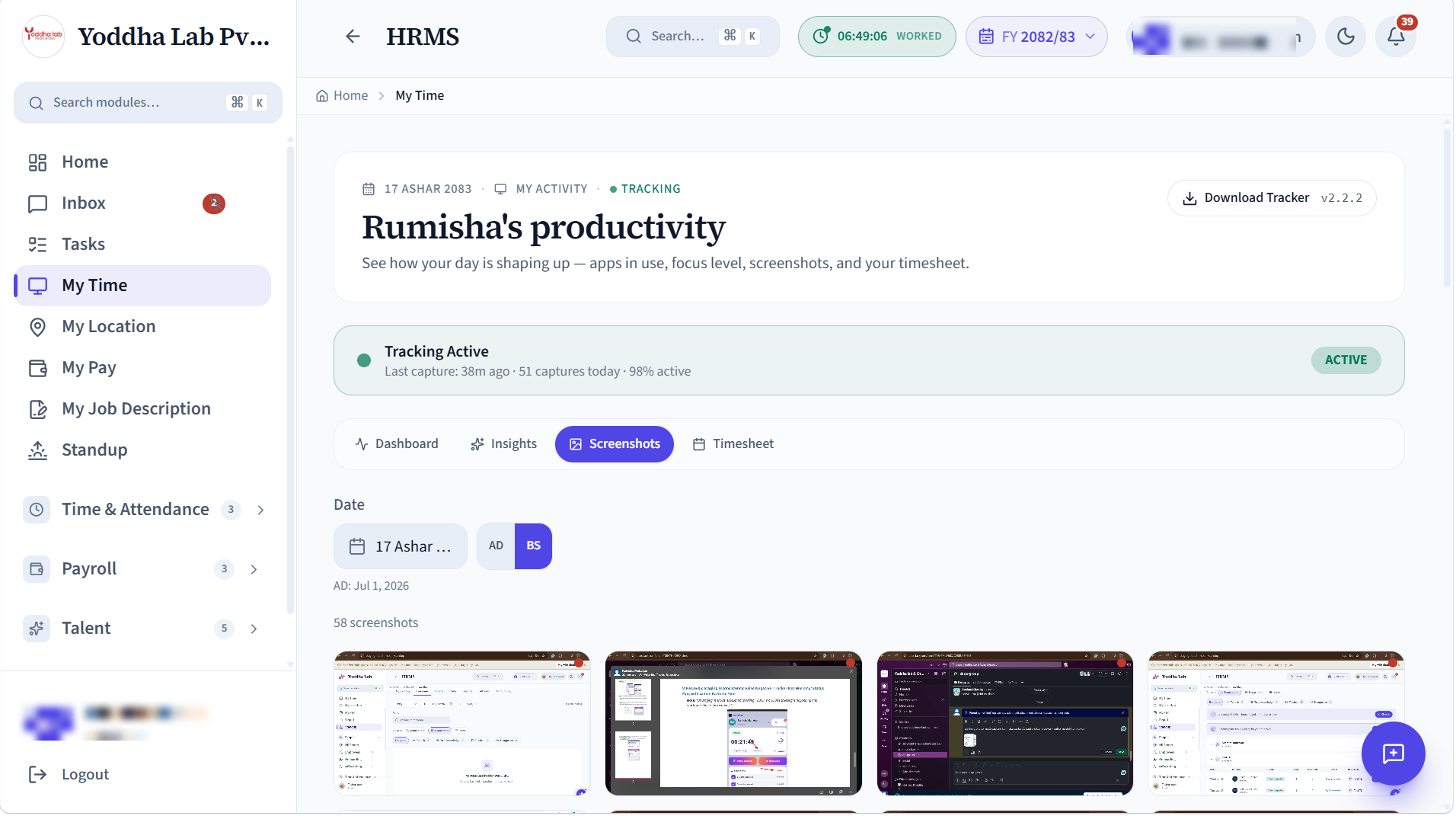Click the Standup icon in sidebar
Image resolution: width=1456 pixels, height=816 pixels.
click(x=37, y=450)
